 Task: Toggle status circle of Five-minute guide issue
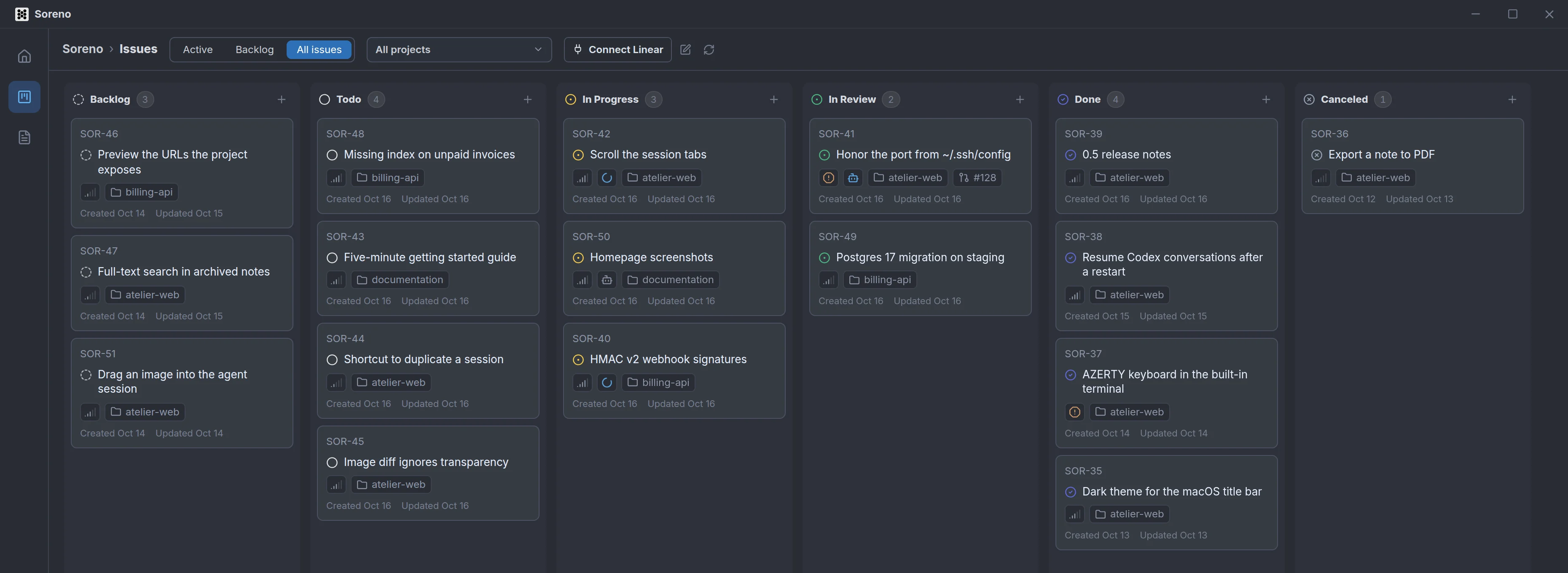332,258
